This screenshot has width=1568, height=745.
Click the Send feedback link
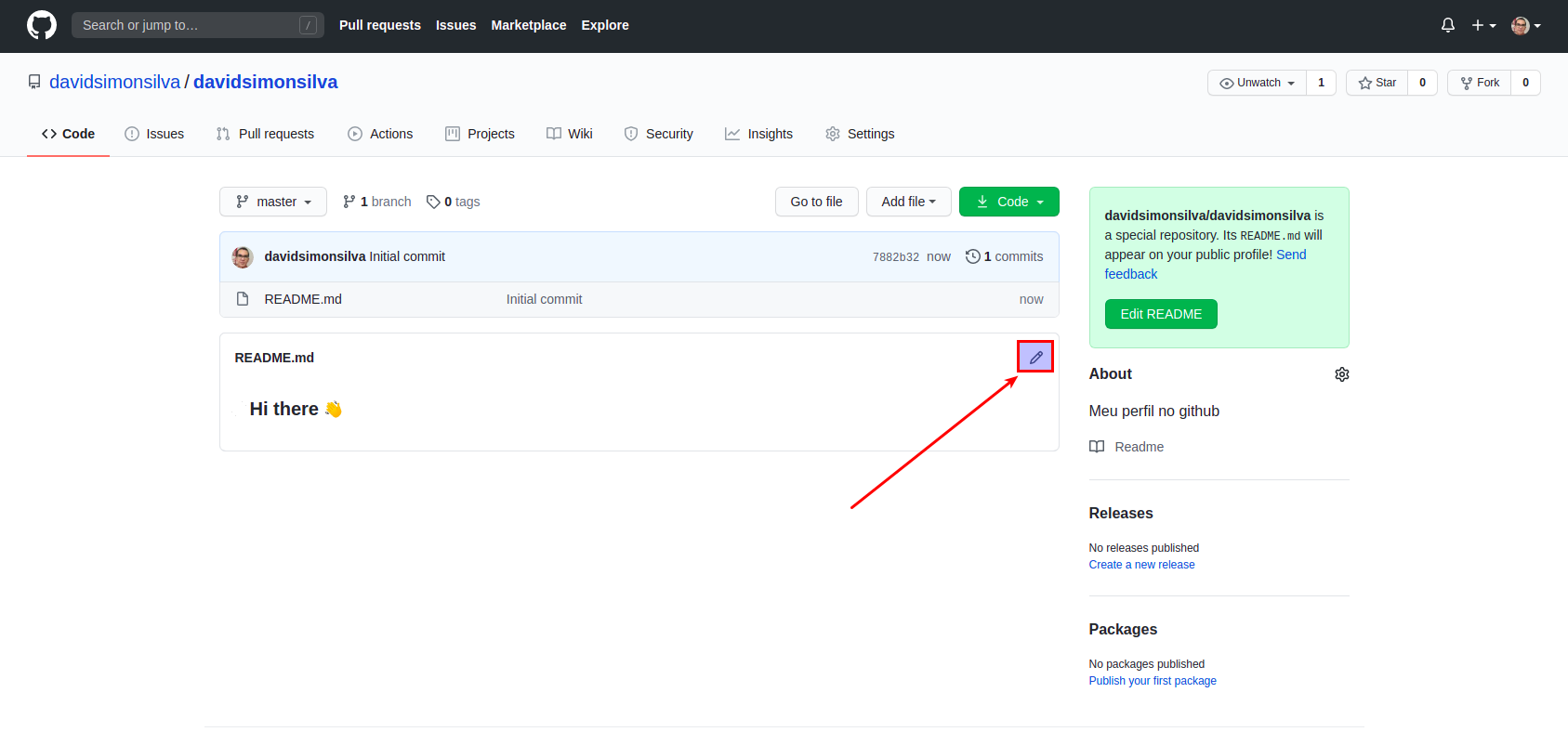pos(1206,264)
